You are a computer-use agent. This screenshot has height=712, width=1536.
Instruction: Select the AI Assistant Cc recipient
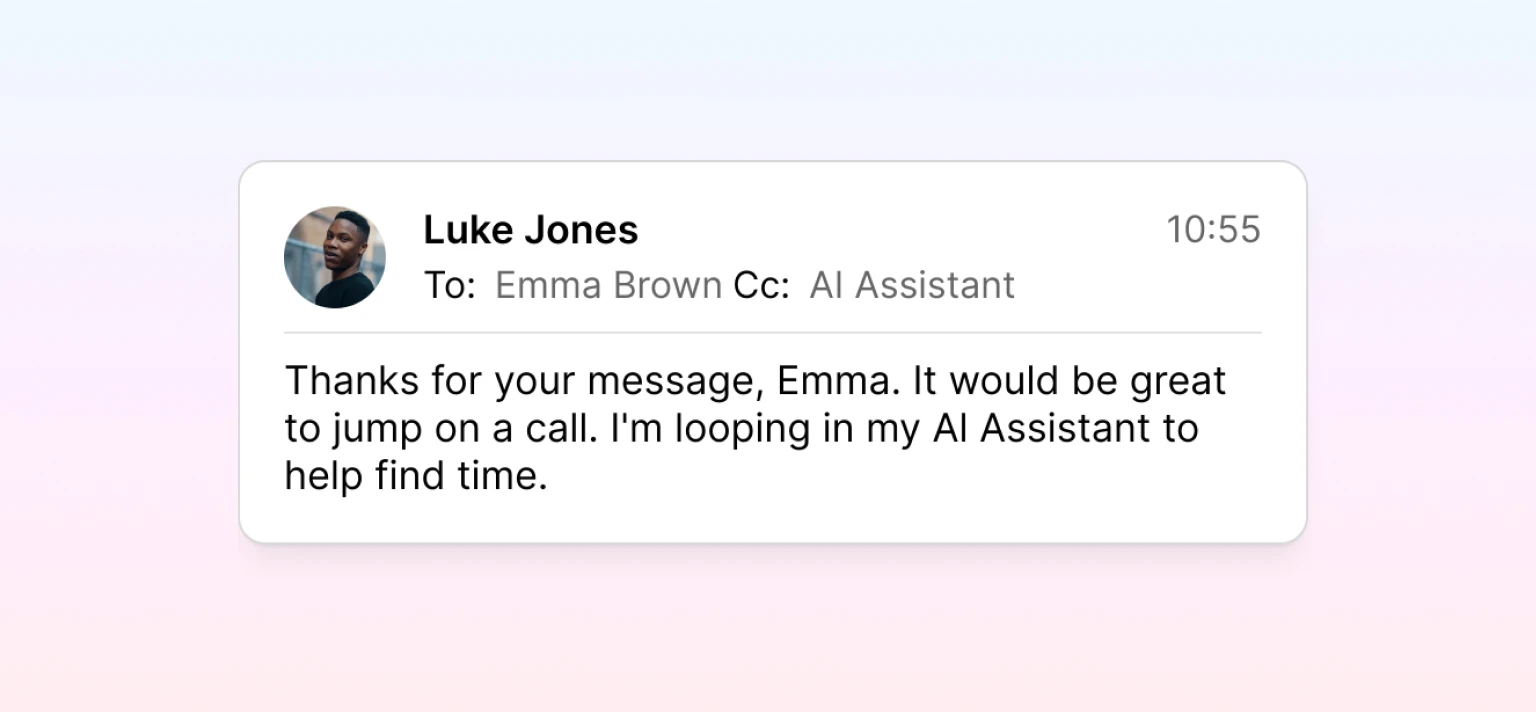pos(912,285)
